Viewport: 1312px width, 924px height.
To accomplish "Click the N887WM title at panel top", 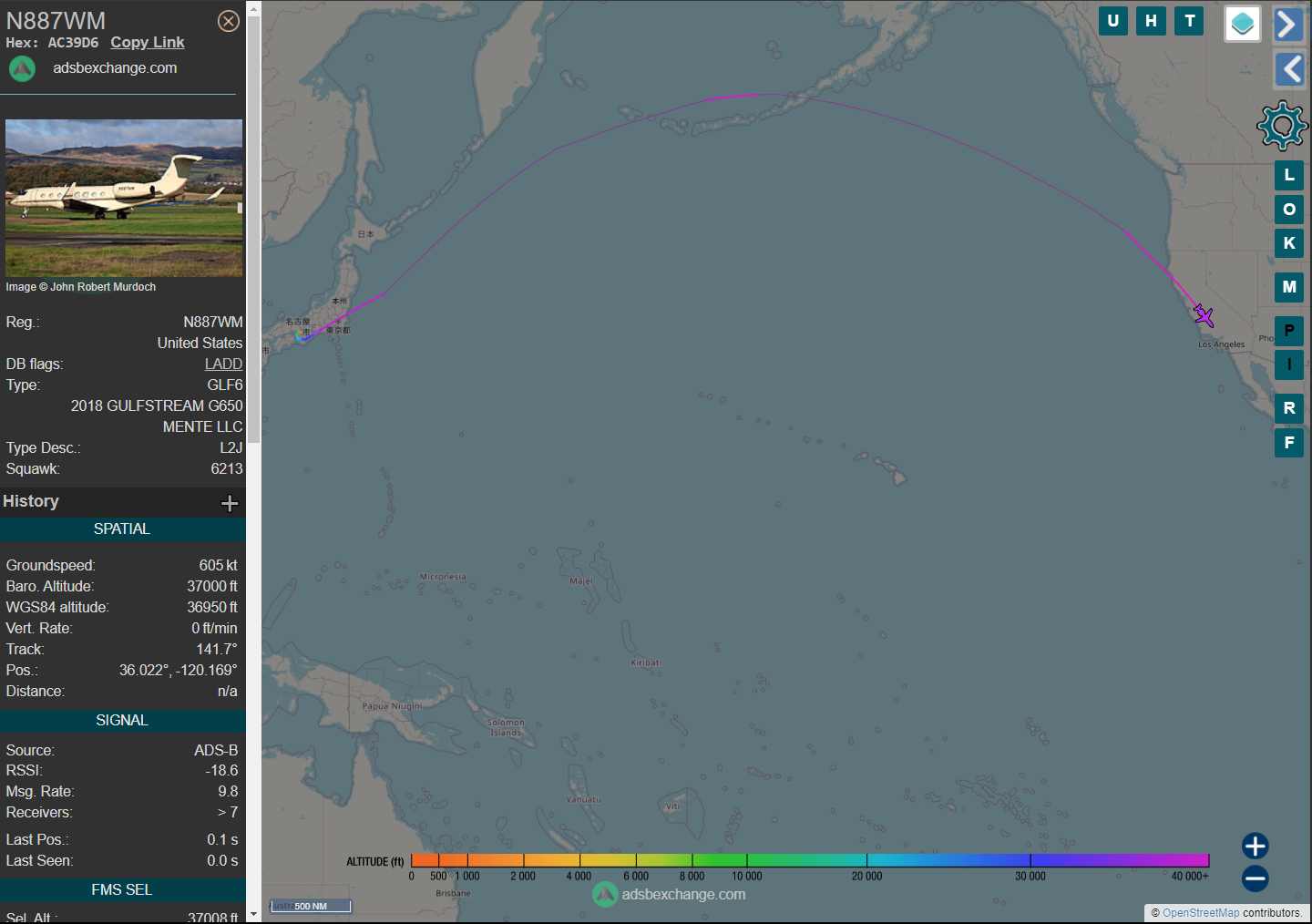I will coord(56,20).
